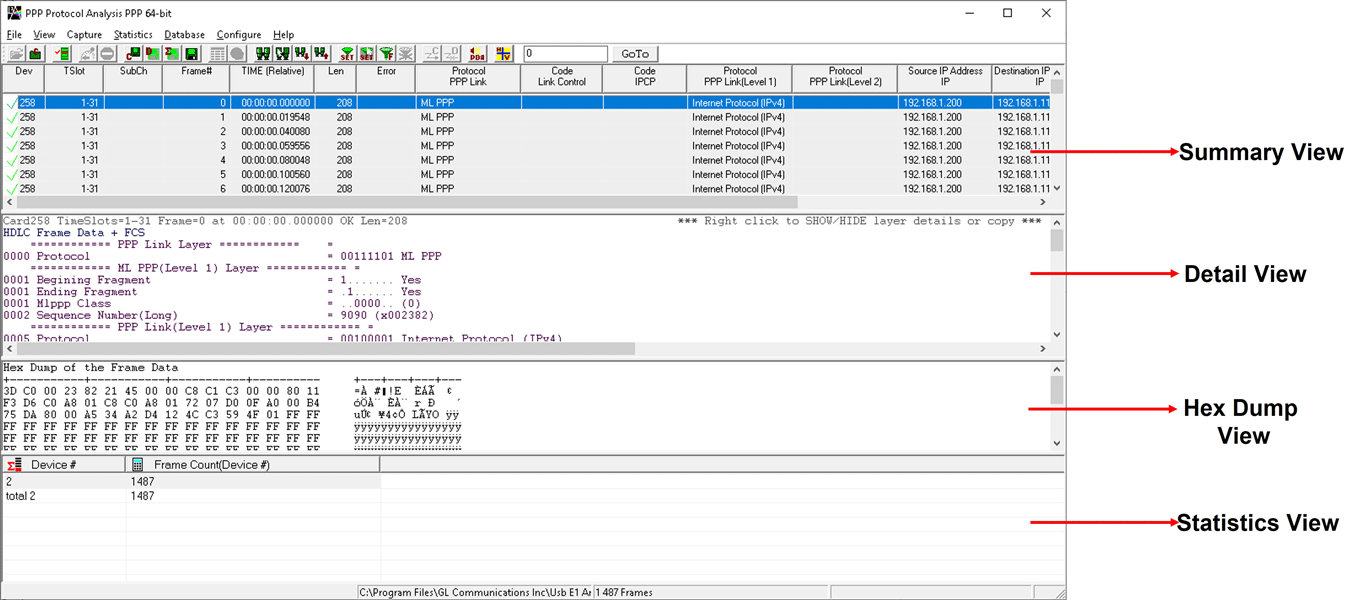Open the Configure menu
Screen dimensions: 1358x600
pyautogui.click(x=239, y=35)
